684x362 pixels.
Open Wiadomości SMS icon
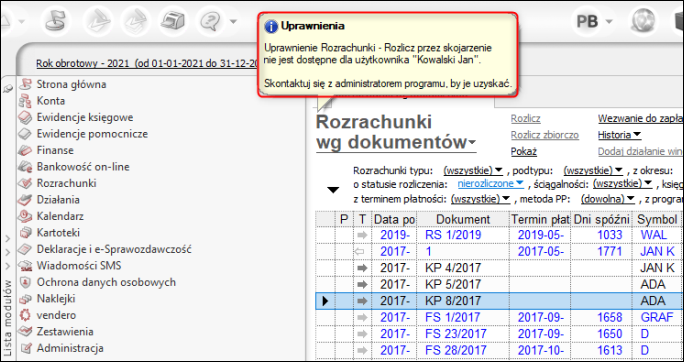[x=25, y=266]
